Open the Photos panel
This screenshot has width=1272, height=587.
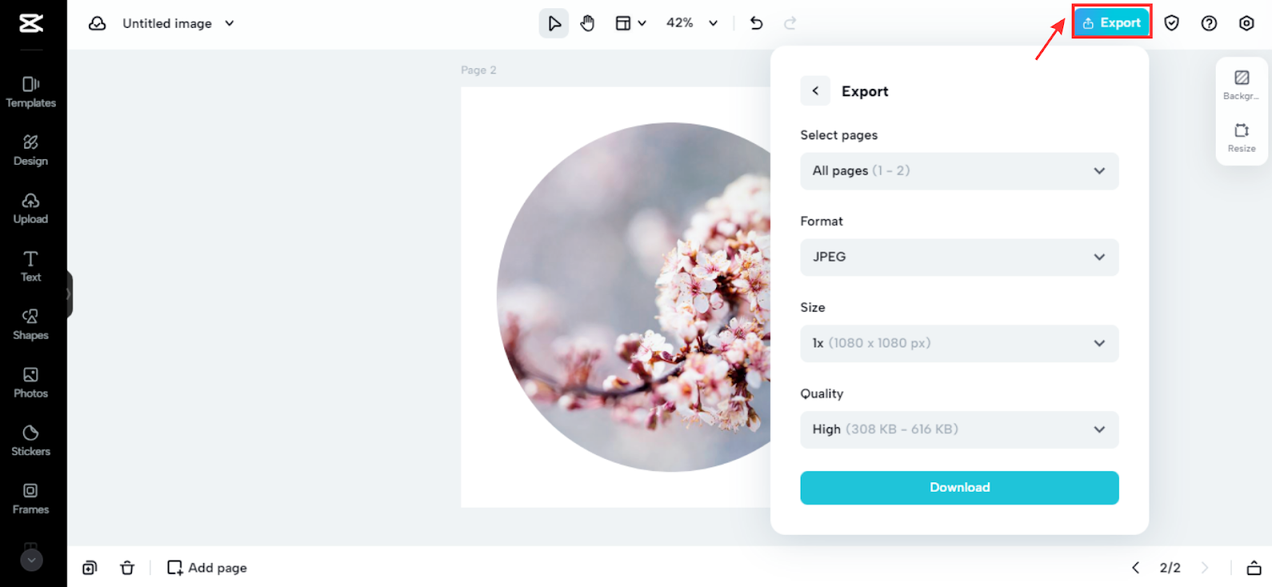coord(31,382)
